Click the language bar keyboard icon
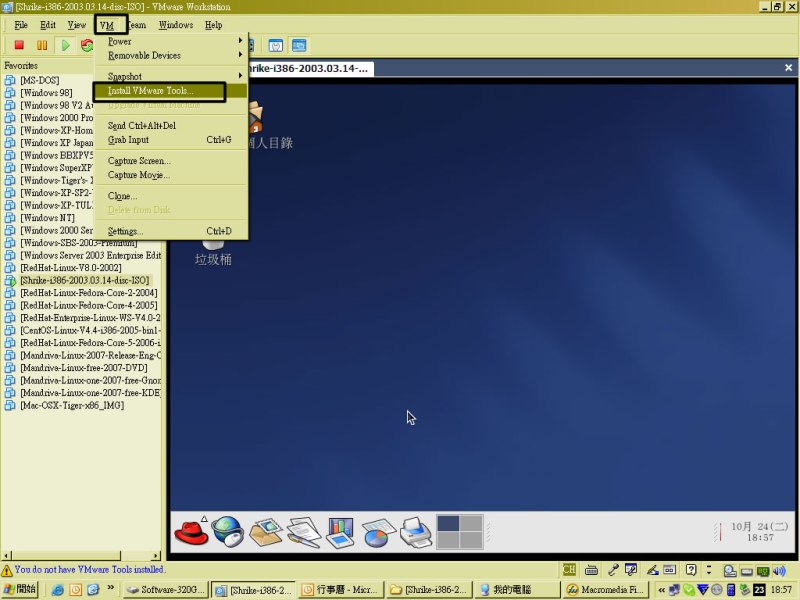Viewport: 800px width, 600px height. (x=591, y=569)
